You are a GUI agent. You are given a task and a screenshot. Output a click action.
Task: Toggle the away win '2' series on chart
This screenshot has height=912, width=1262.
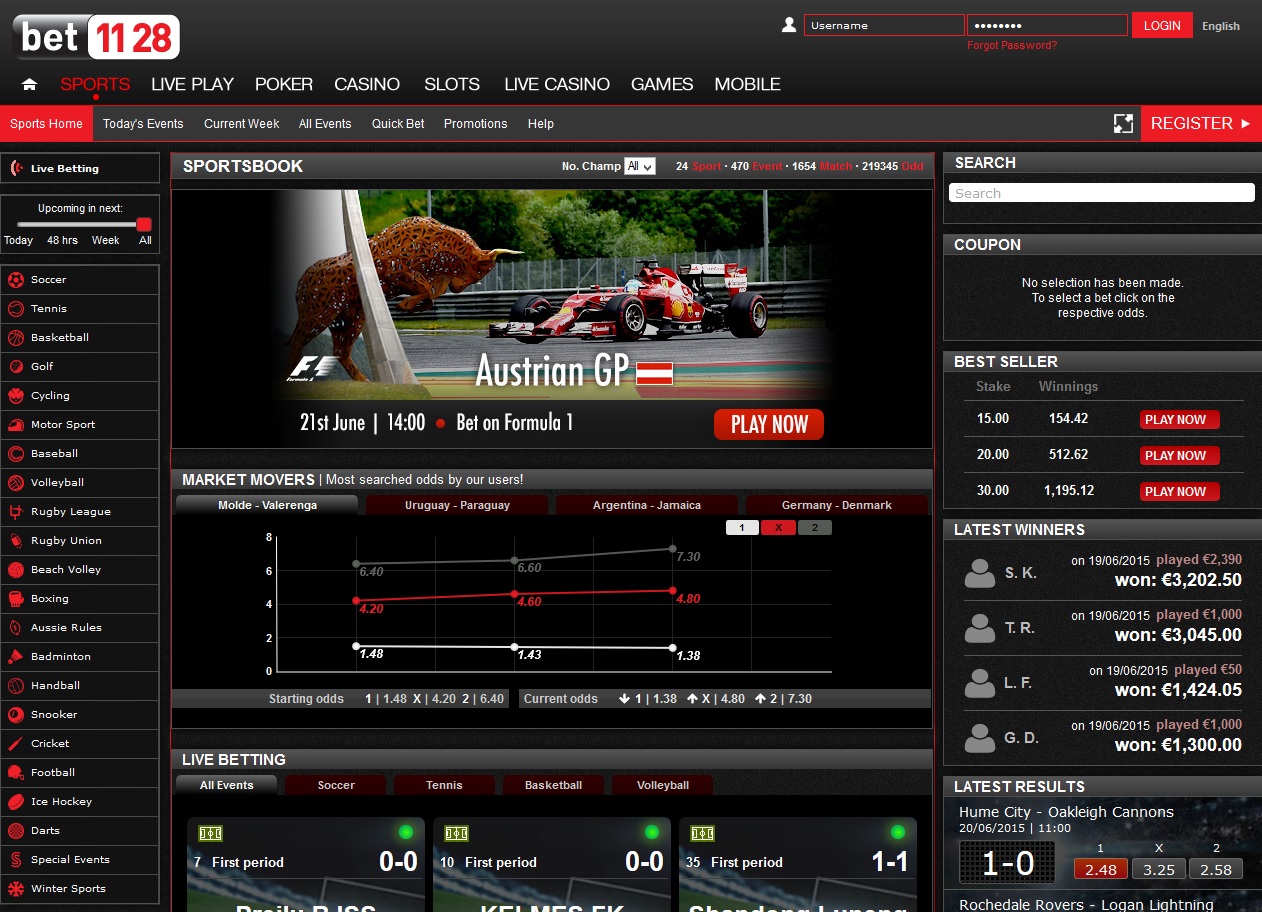pyautogui.click(x=815, y=528)
